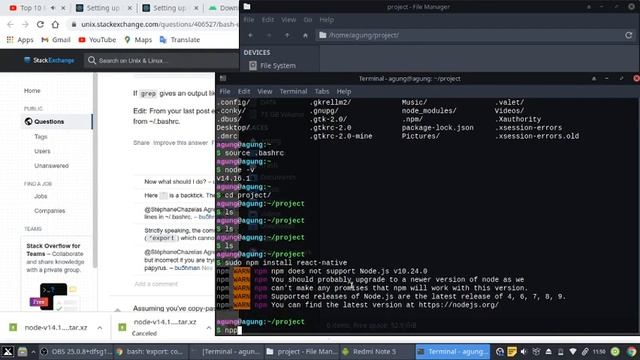
Task: Open Help menu in File Manager
Action: pos(326,20)
